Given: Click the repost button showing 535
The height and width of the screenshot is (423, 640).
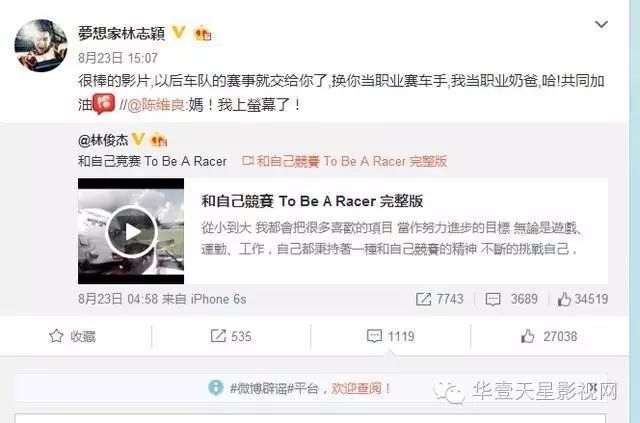Looking at the screenshot, I should (x=231, y=336).
